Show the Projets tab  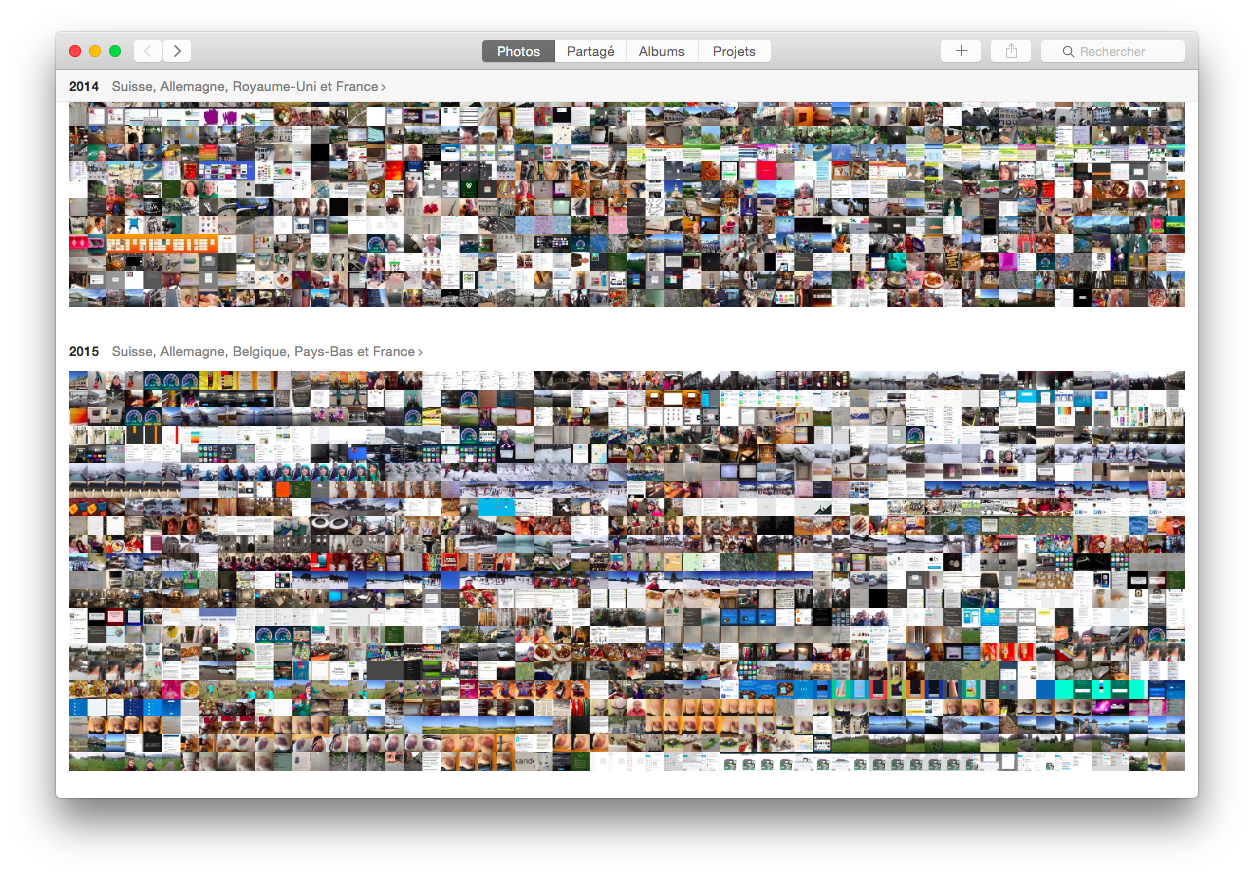(x=734, y=51)
